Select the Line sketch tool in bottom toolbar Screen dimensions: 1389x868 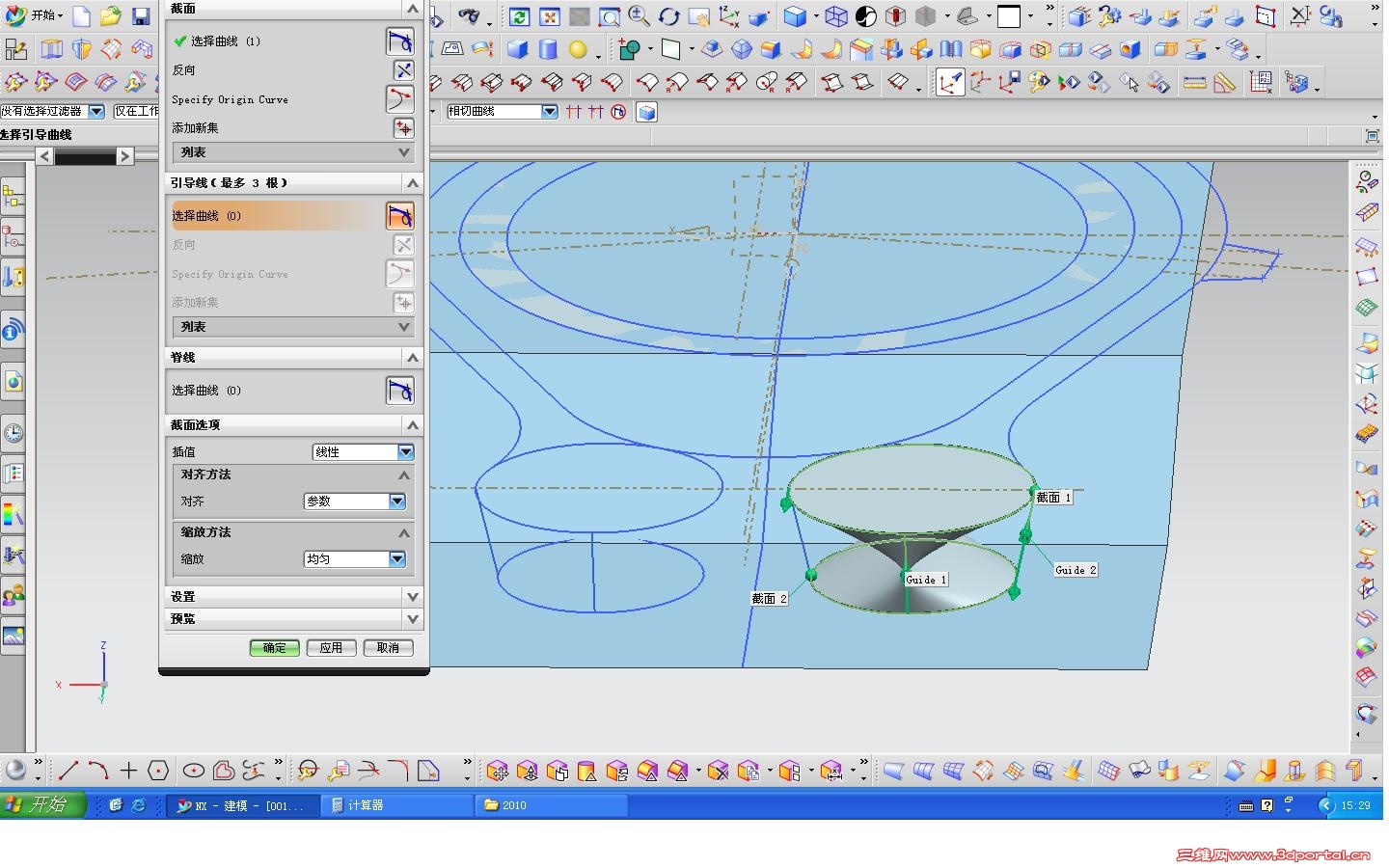[68, 771]
